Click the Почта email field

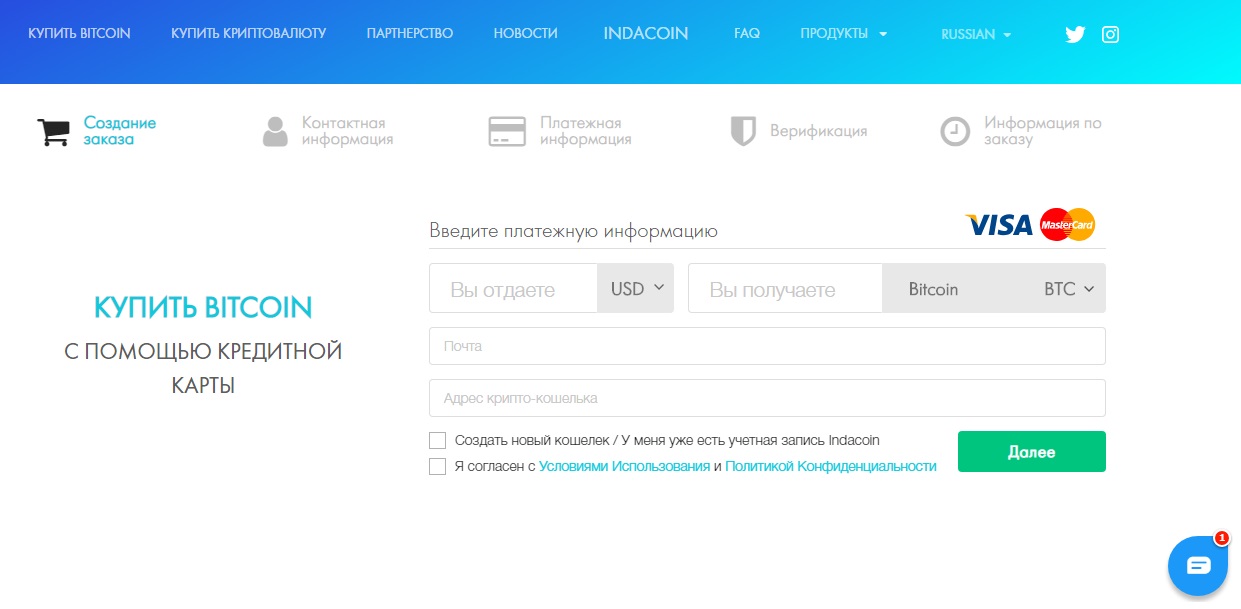(767, 346)
